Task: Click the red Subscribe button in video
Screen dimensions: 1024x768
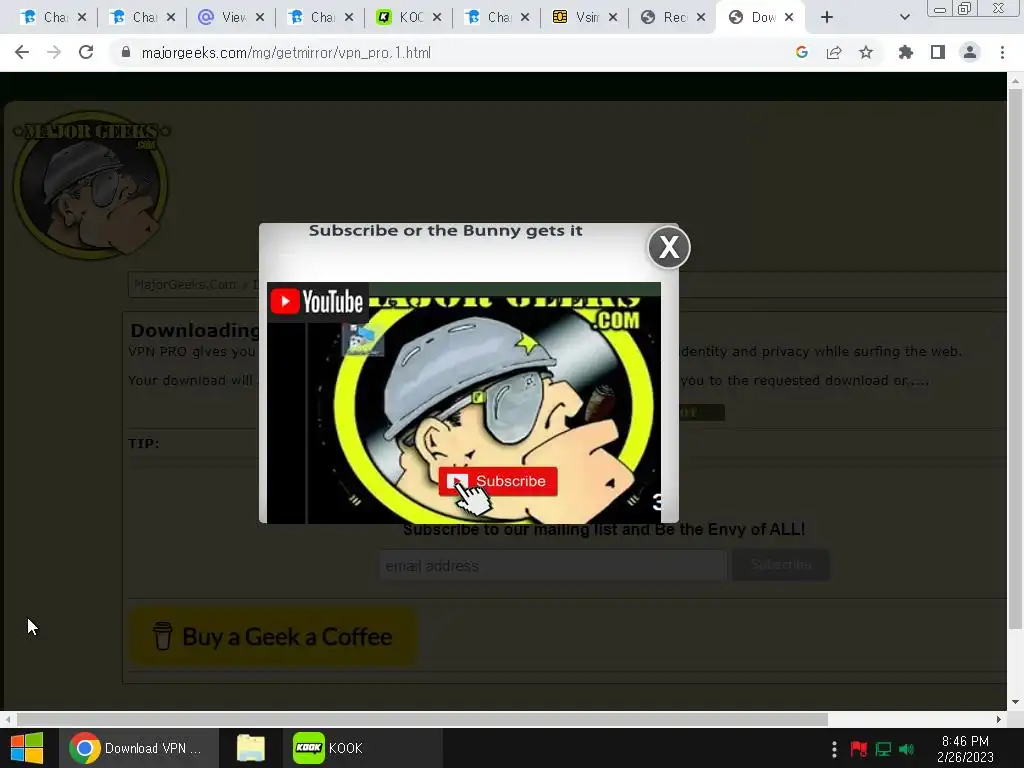Action: (x=498, y=481)
